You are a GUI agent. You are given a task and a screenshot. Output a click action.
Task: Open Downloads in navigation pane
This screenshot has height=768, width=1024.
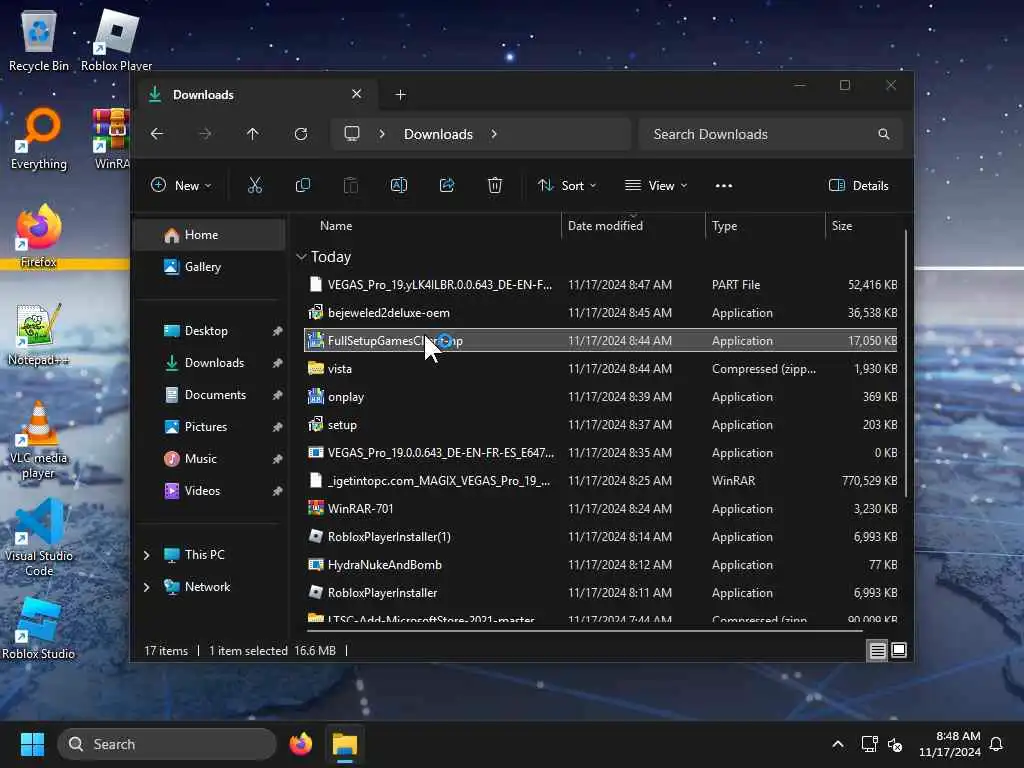click(x=209, y=362)
